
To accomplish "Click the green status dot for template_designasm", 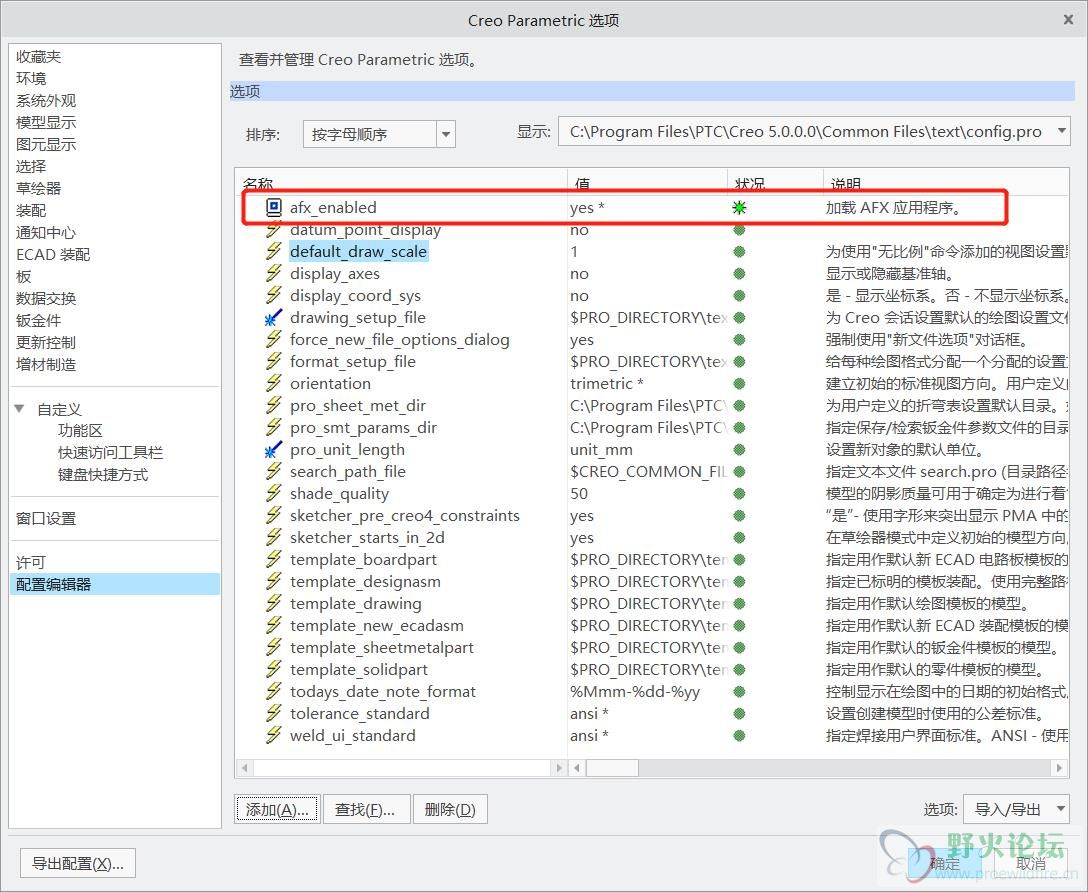I will [x=740, y=581].
